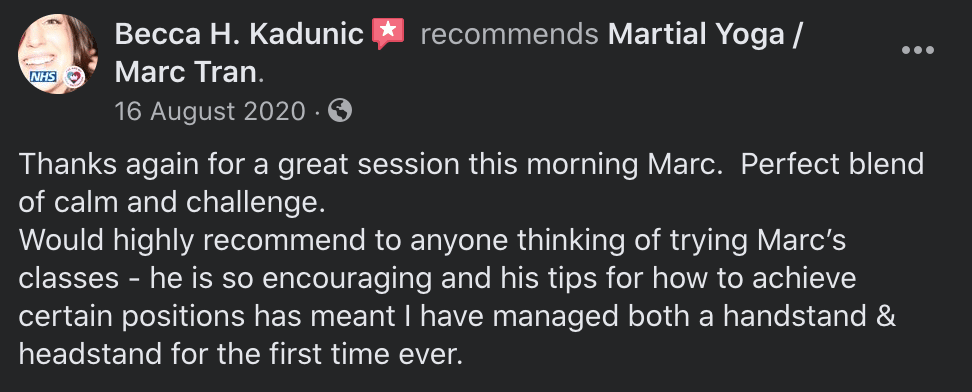This screenshot has width=972, height=392.
Task: Open the three-dot post options menu
Action: 917,51
